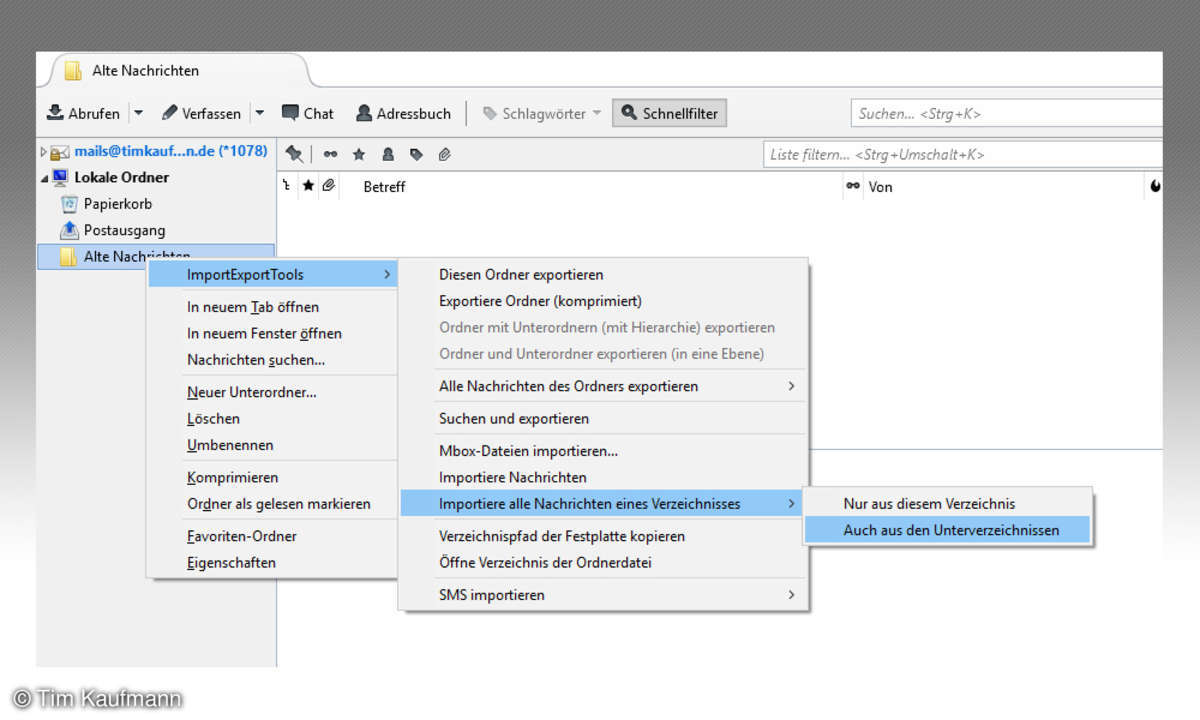
Task: Choose 'Auch aus den Unterverzeichnissen' submenu entry
Action: pos(950,530)
